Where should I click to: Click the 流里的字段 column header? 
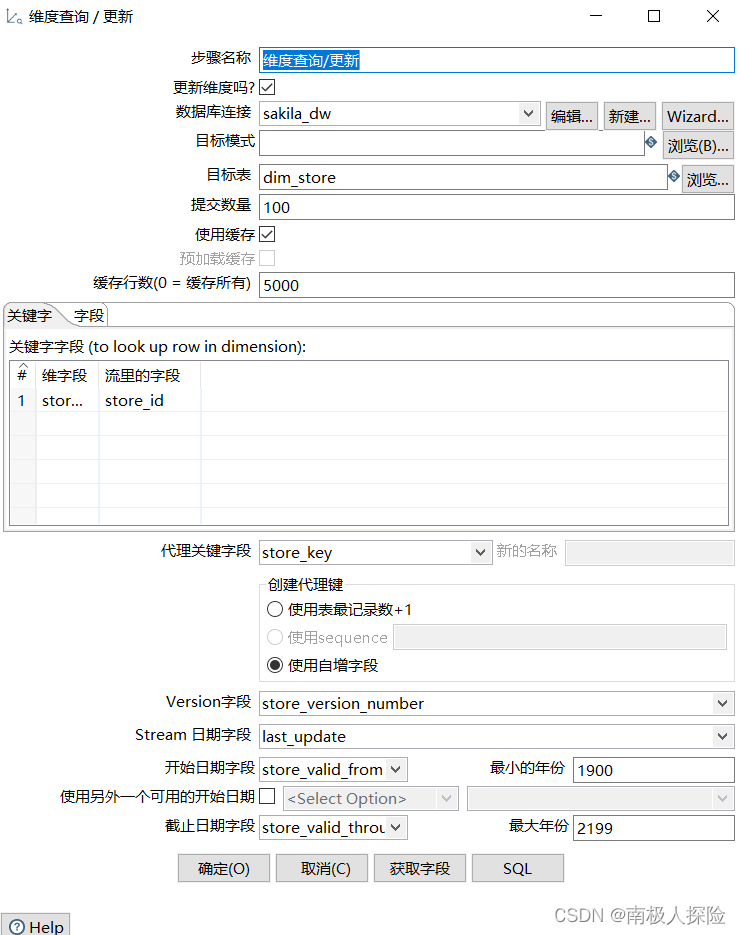[x=150, y=375]
